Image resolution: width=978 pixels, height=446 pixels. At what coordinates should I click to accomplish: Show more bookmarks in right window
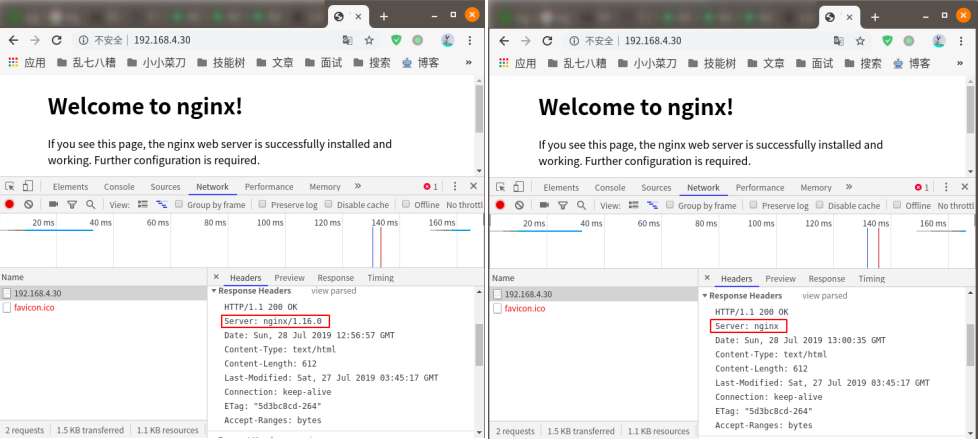960,63
